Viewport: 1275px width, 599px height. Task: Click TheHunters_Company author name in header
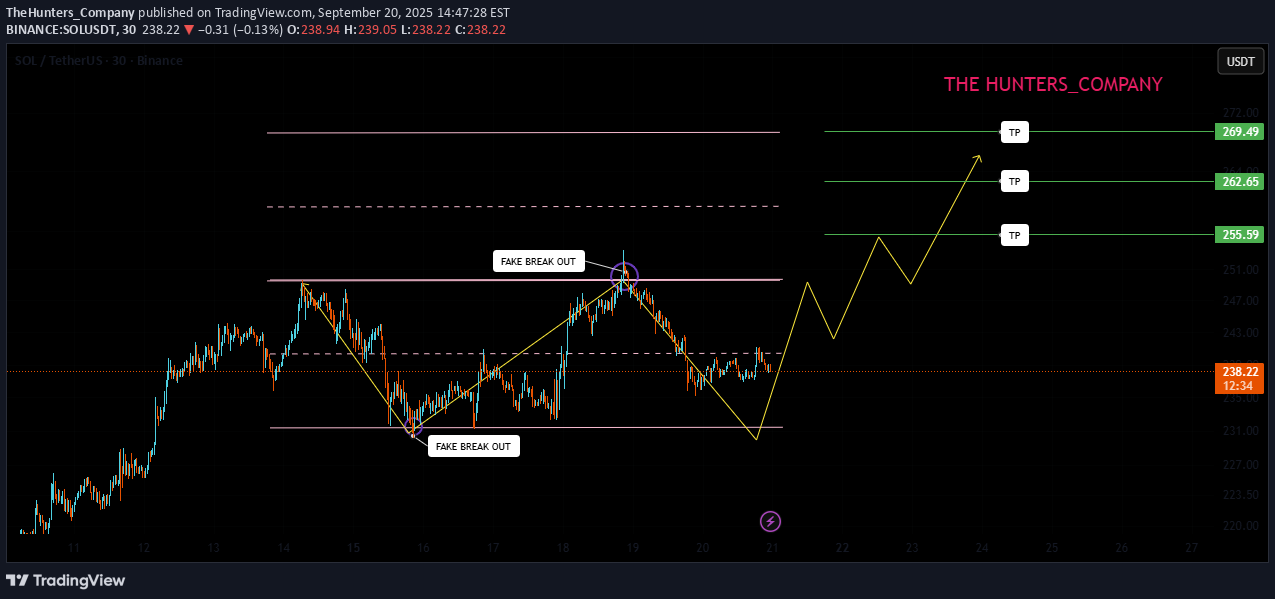tap(70, 13)
